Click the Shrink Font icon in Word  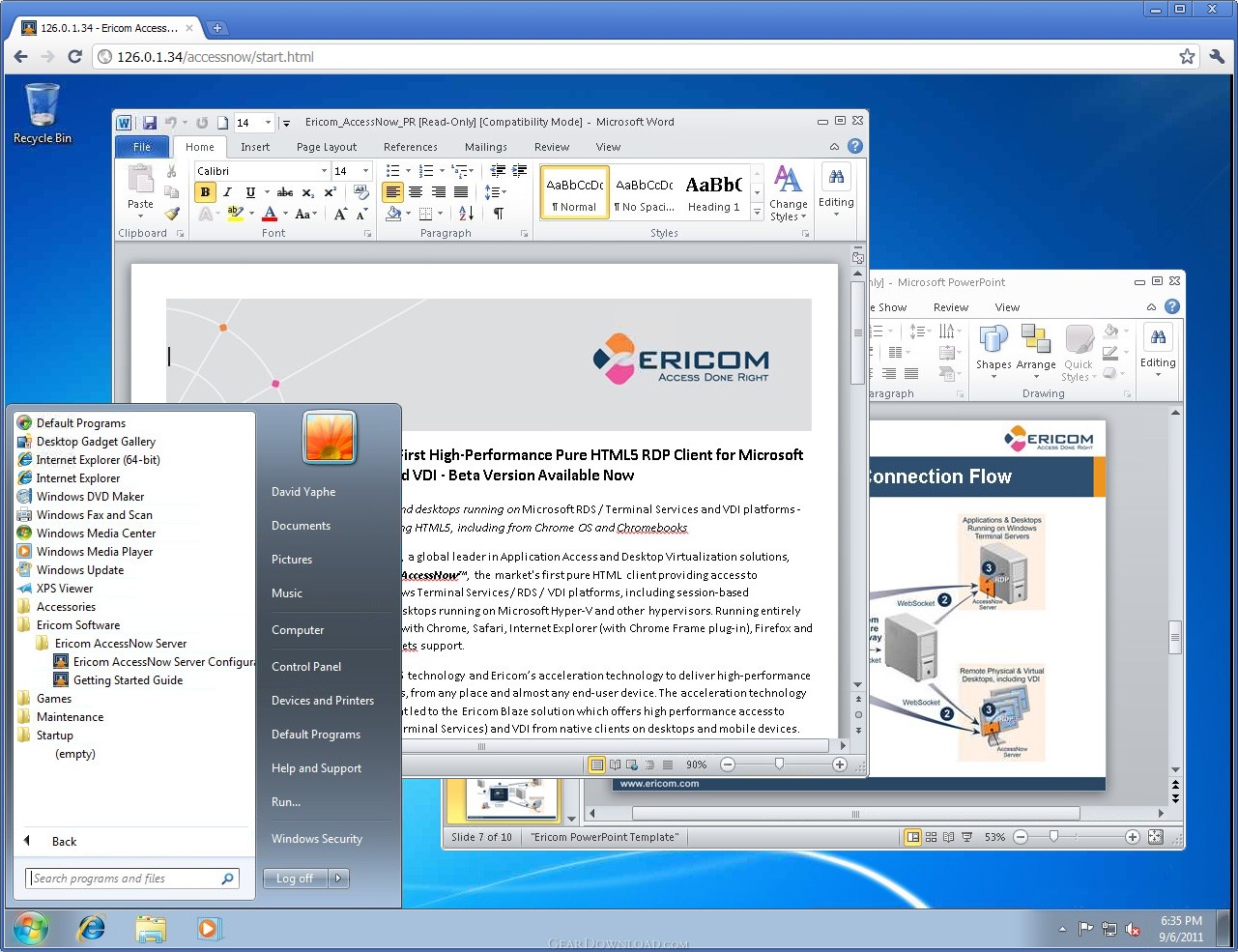361,215
